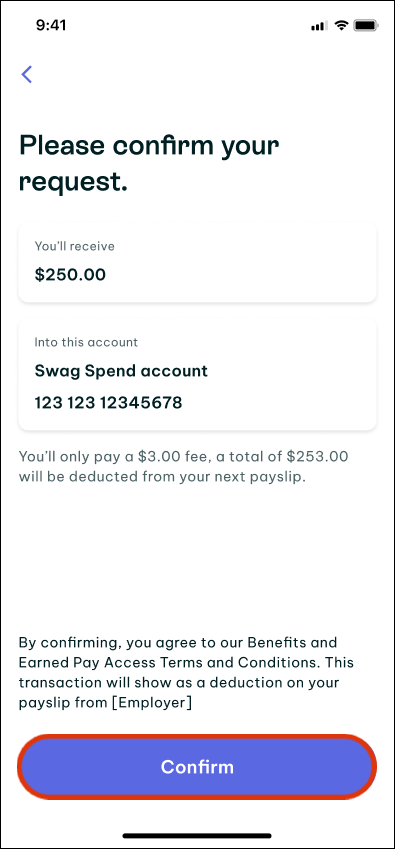
Task: Tap the [Employer] placeholder text
Action: [x=154, y=703]
